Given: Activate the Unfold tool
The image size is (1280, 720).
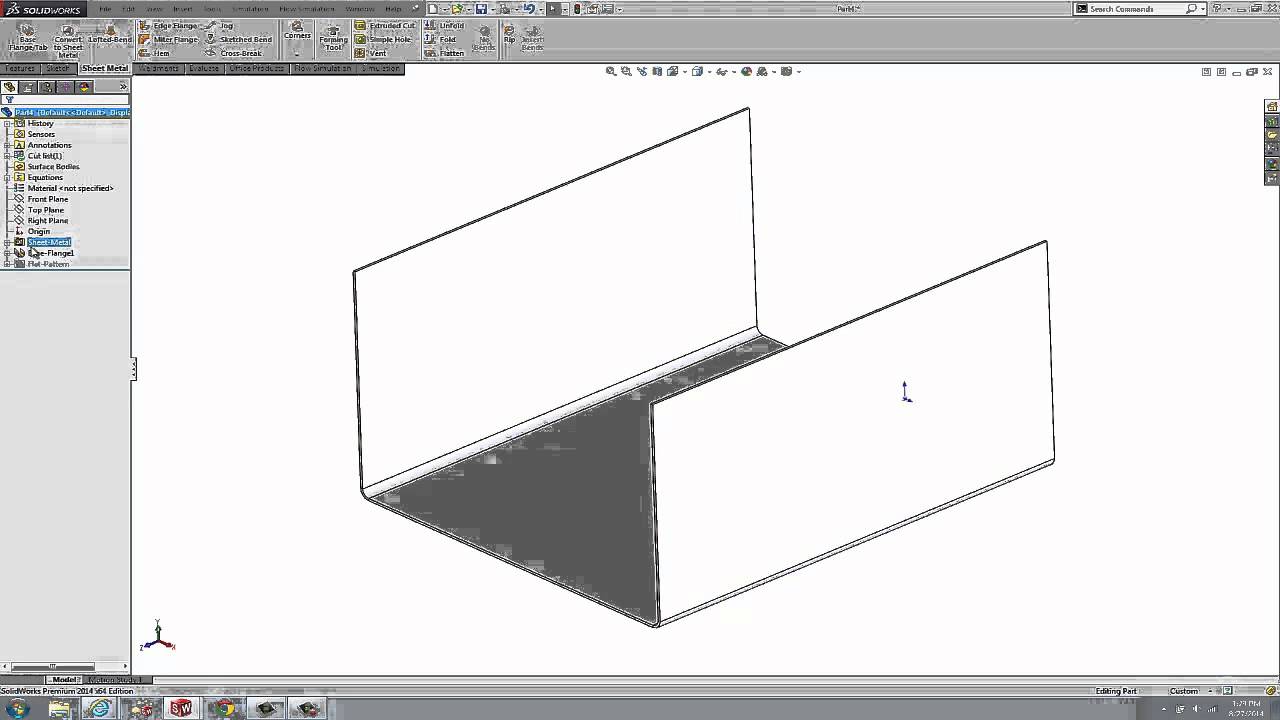Looking at the screenshot, I should (444, 26).
